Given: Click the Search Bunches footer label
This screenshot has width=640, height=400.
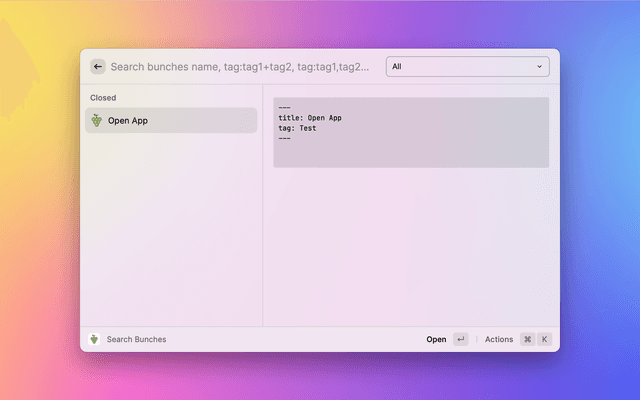Looking at the screenshot, I should (x=136, y=339).
